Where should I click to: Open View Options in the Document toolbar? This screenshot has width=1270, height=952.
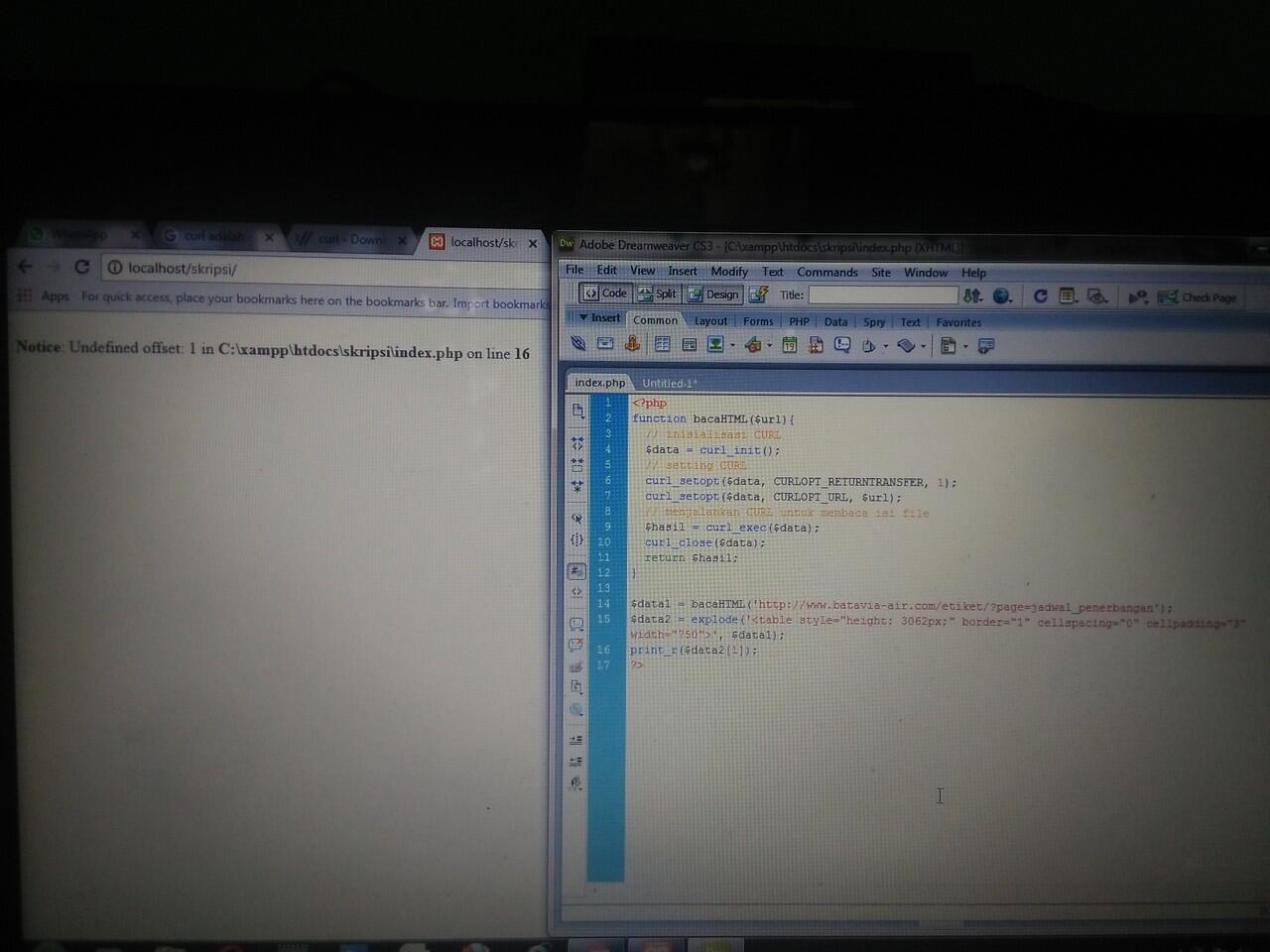[1068, 296]
